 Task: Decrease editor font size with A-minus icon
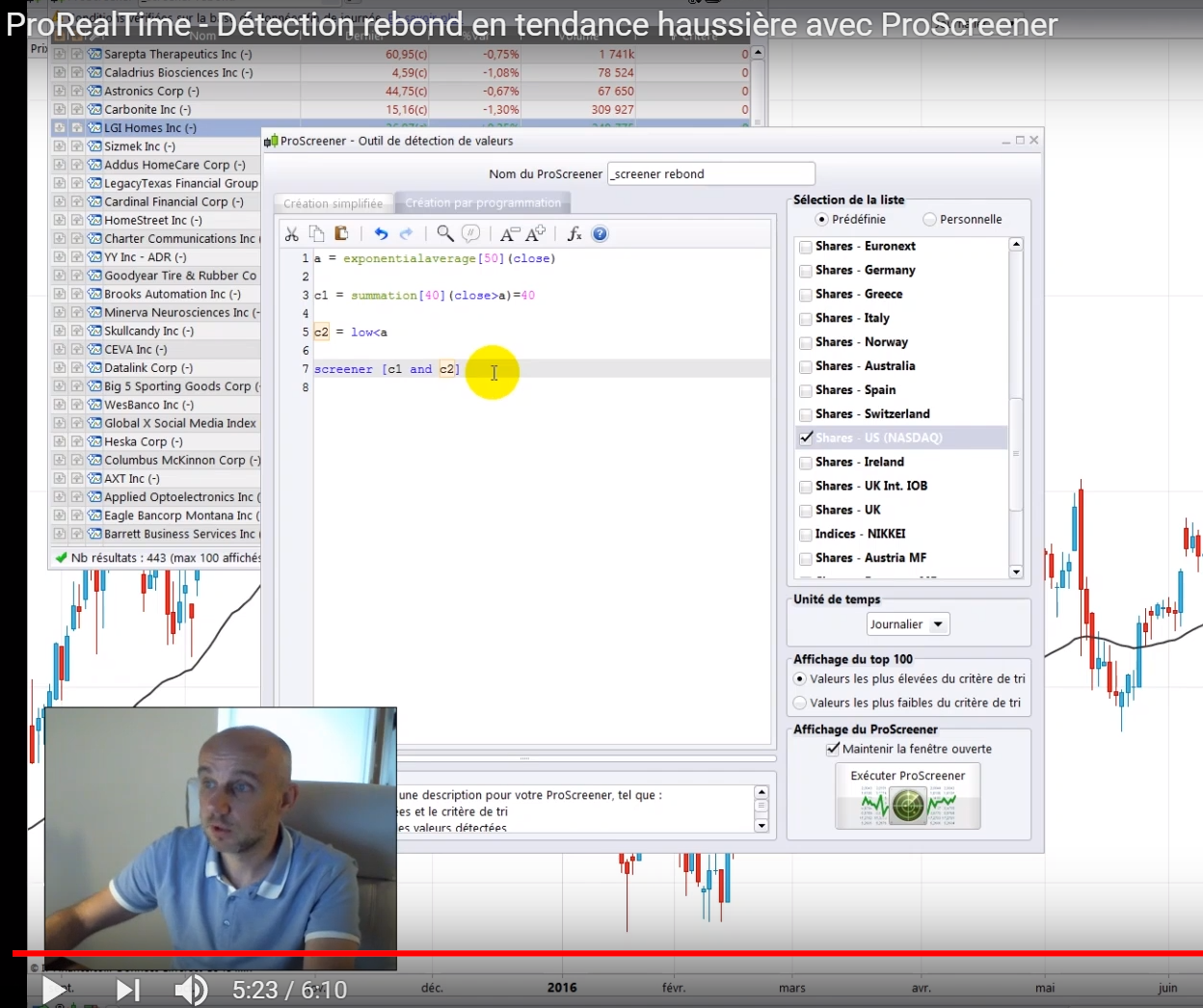pyautogui.click(x=509, y=233)
